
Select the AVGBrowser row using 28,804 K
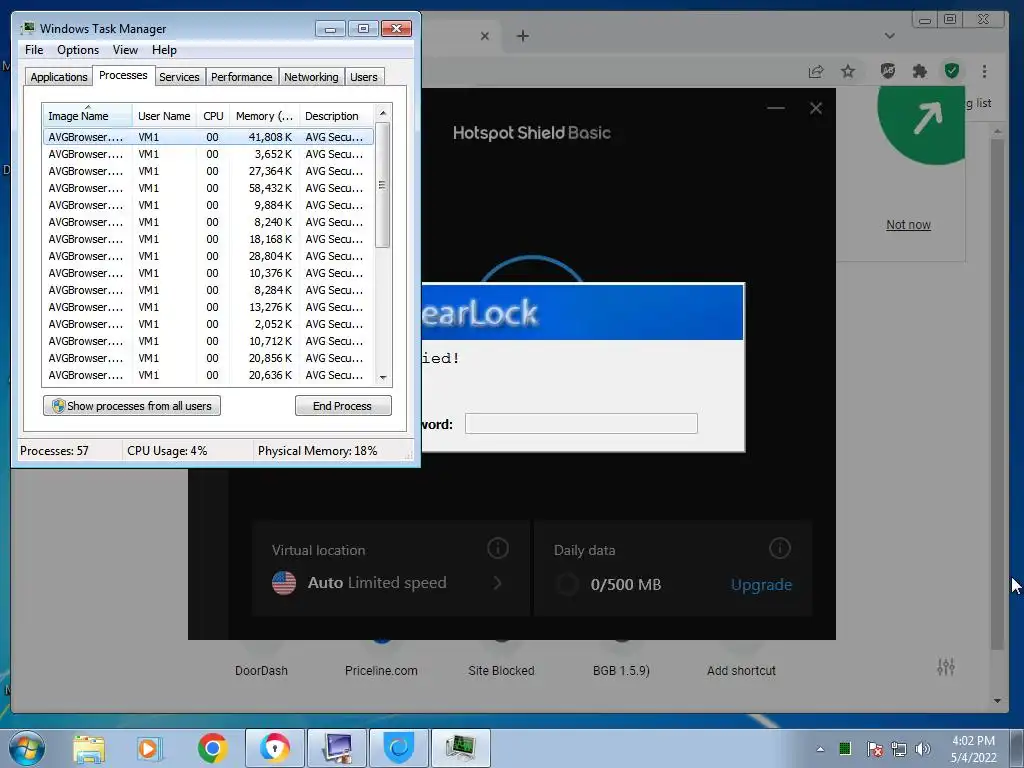point(208,256)
